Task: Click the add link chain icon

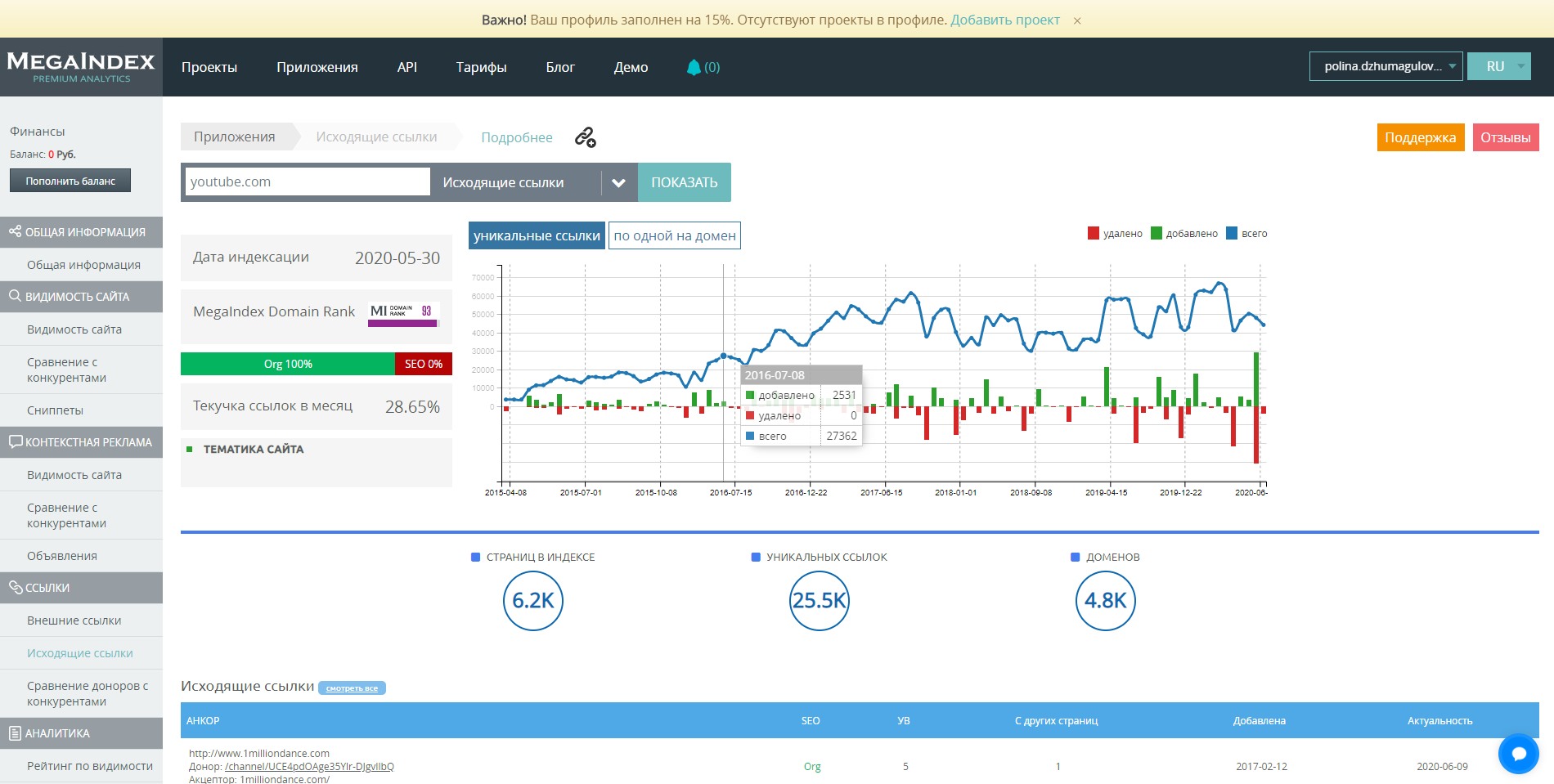Action: coord(585,137)
